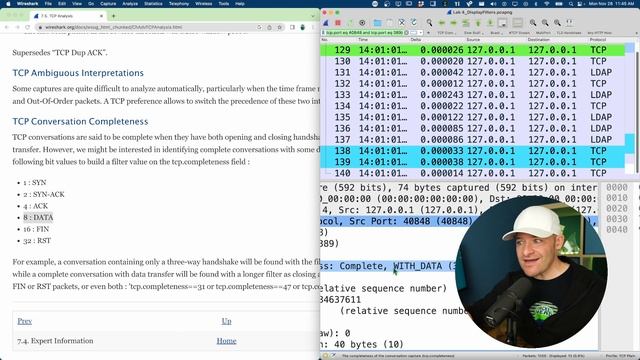
Task: Find a packet with the magnifier icon
Action: click(429, 22)
